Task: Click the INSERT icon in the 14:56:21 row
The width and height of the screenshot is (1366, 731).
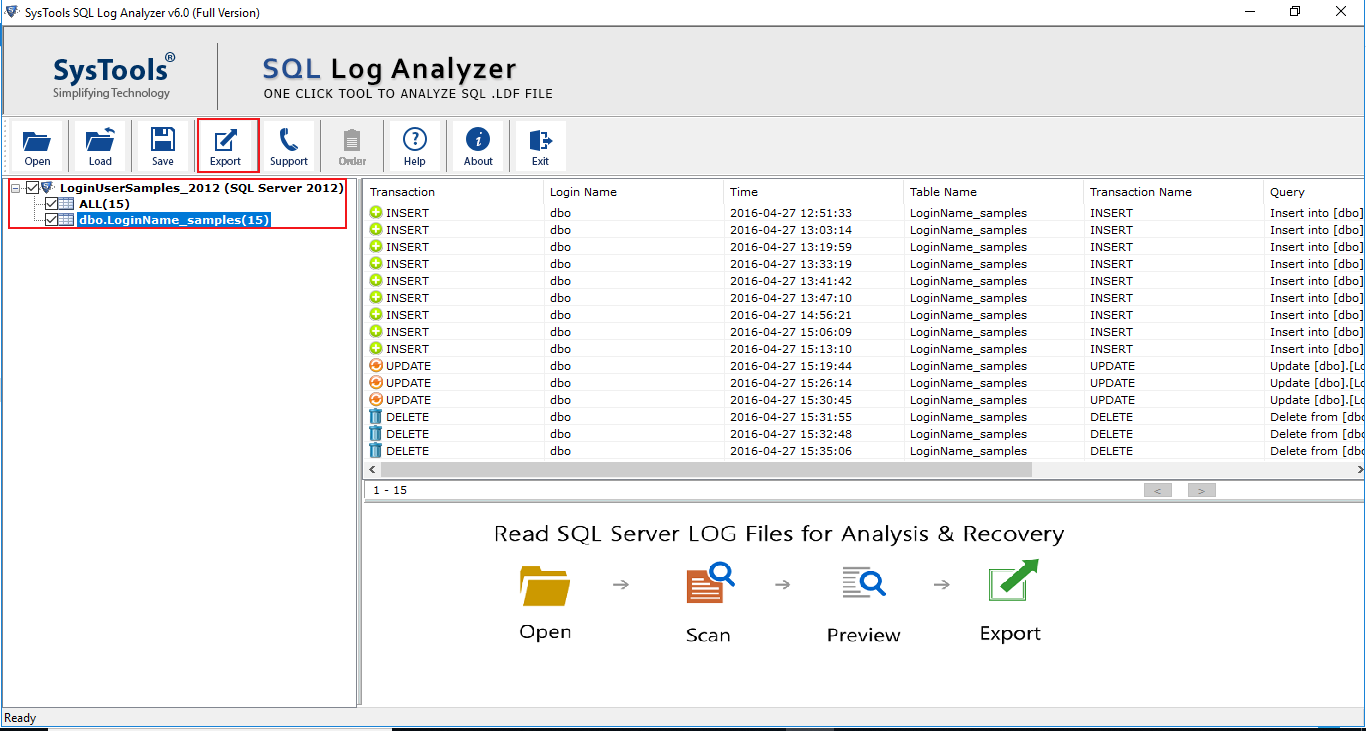Action: pyautogui.click(x=376, y=315)
